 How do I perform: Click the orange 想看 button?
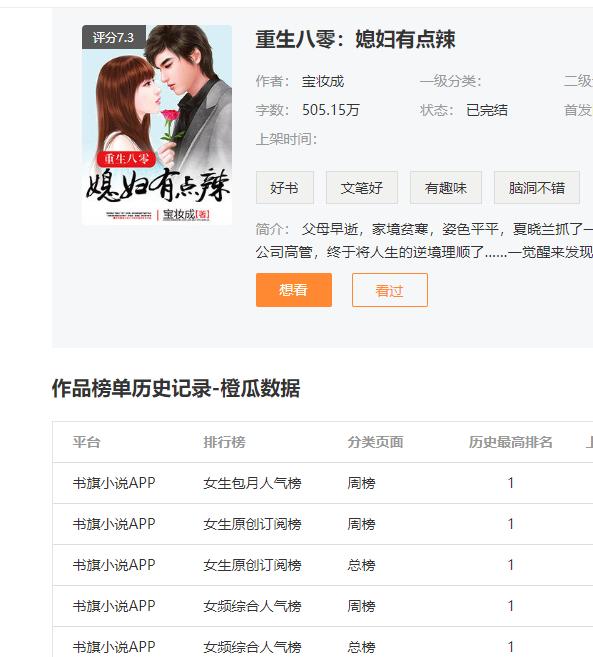point(293,290)
